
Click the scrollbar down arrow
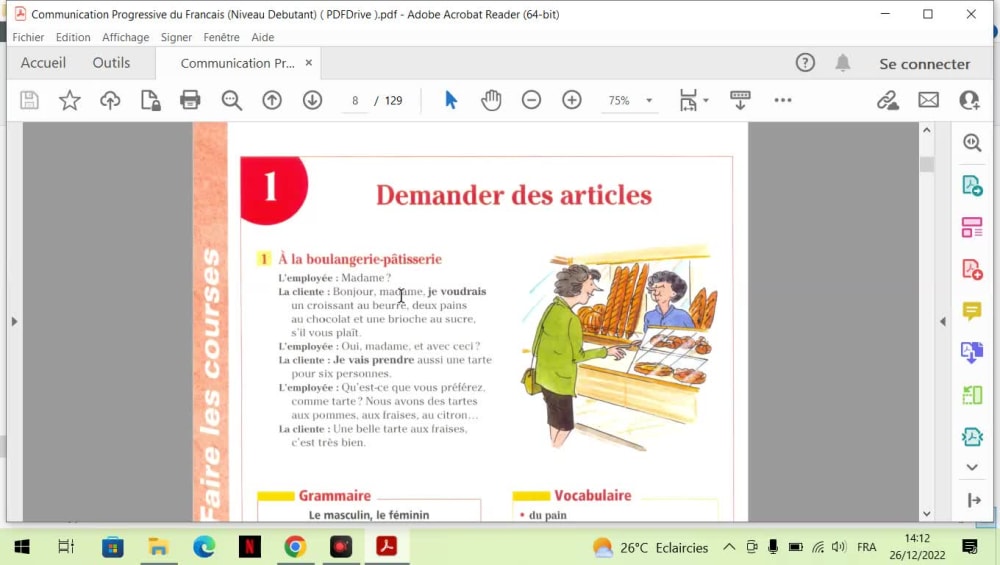point(927,513)
